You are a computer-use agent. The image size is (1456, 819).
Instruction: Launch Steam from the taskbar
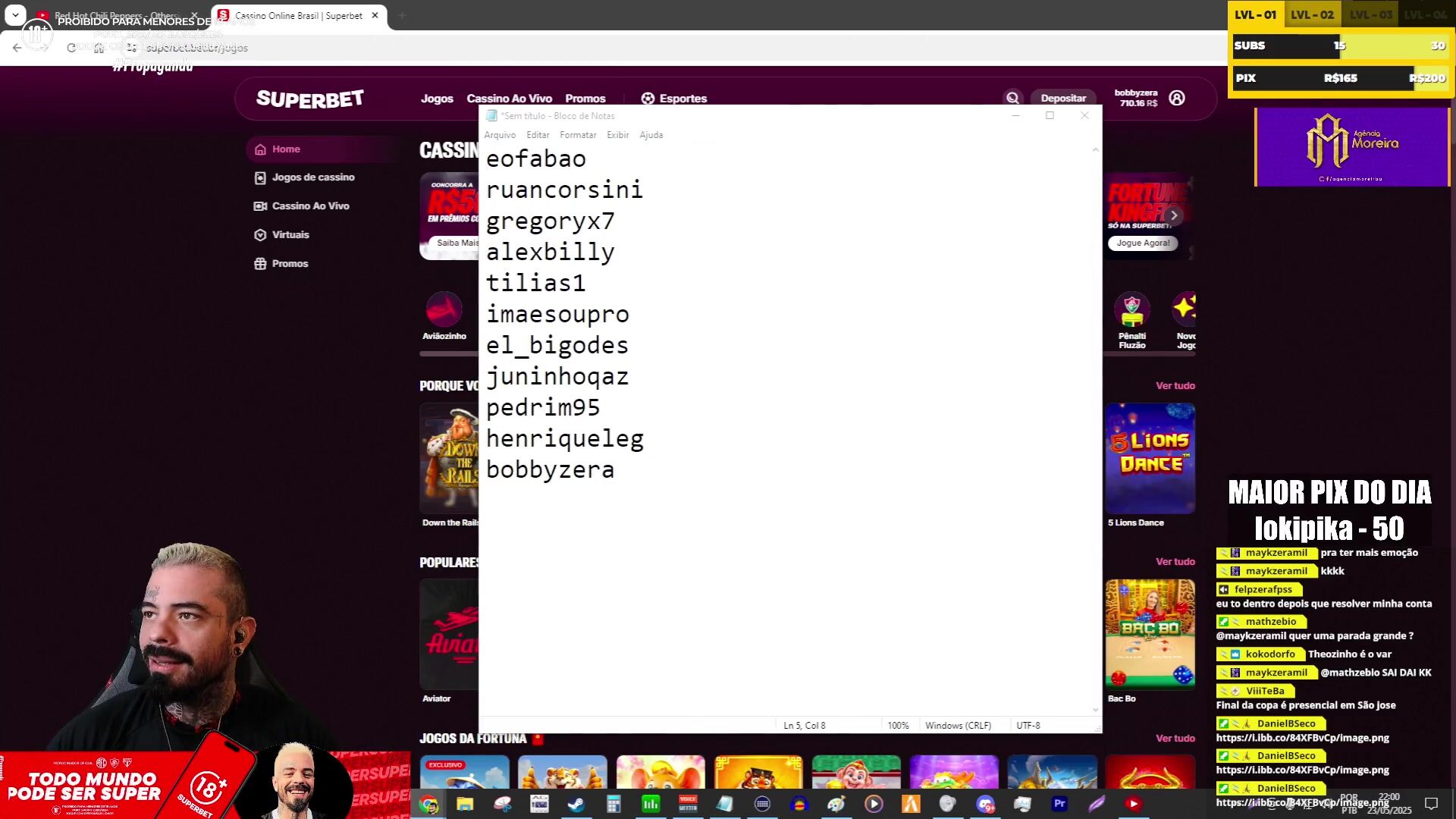576,804
